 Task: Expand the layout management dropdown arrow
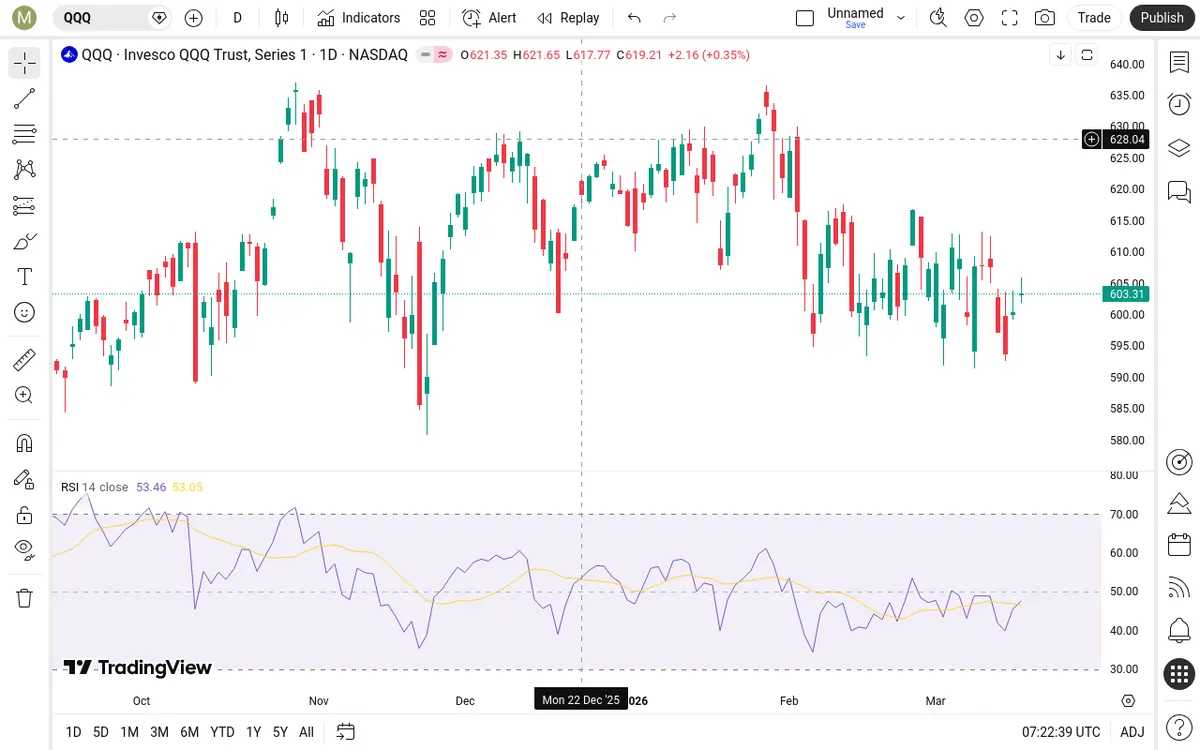pos(901,17)
